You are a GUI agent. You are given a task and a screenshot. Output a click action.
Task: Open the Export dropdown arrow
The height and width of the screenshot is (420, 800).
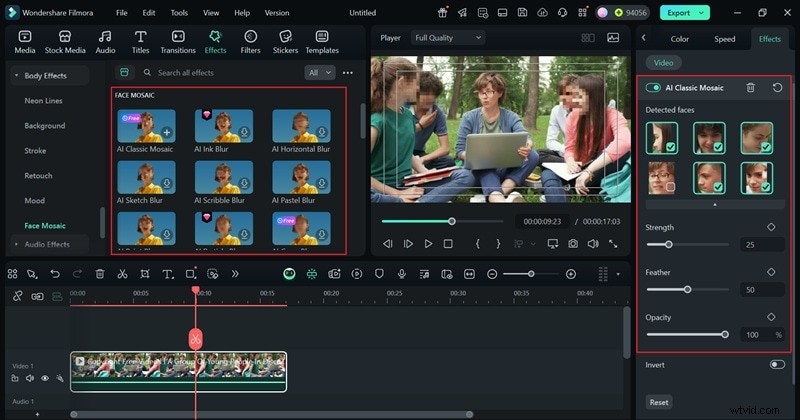coord(702,13)
